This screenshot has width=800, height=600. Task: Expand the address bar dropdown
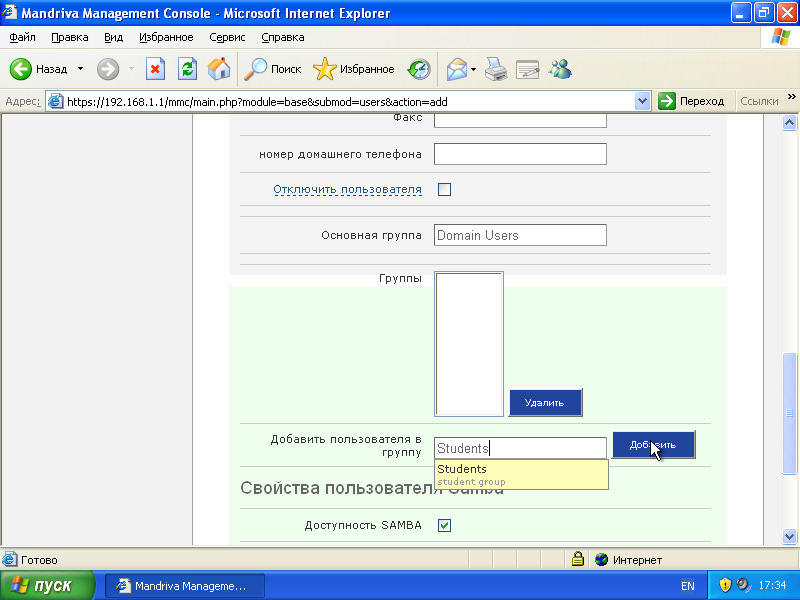coord(642,102)
